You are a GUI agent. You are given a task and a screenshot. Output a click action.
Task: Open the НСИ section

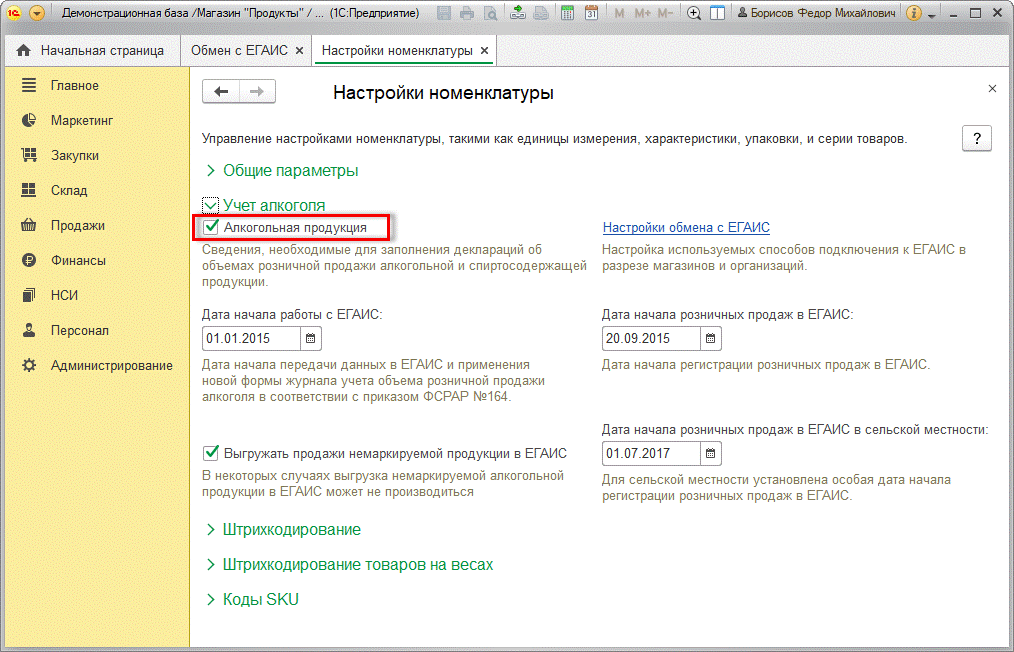64,295
